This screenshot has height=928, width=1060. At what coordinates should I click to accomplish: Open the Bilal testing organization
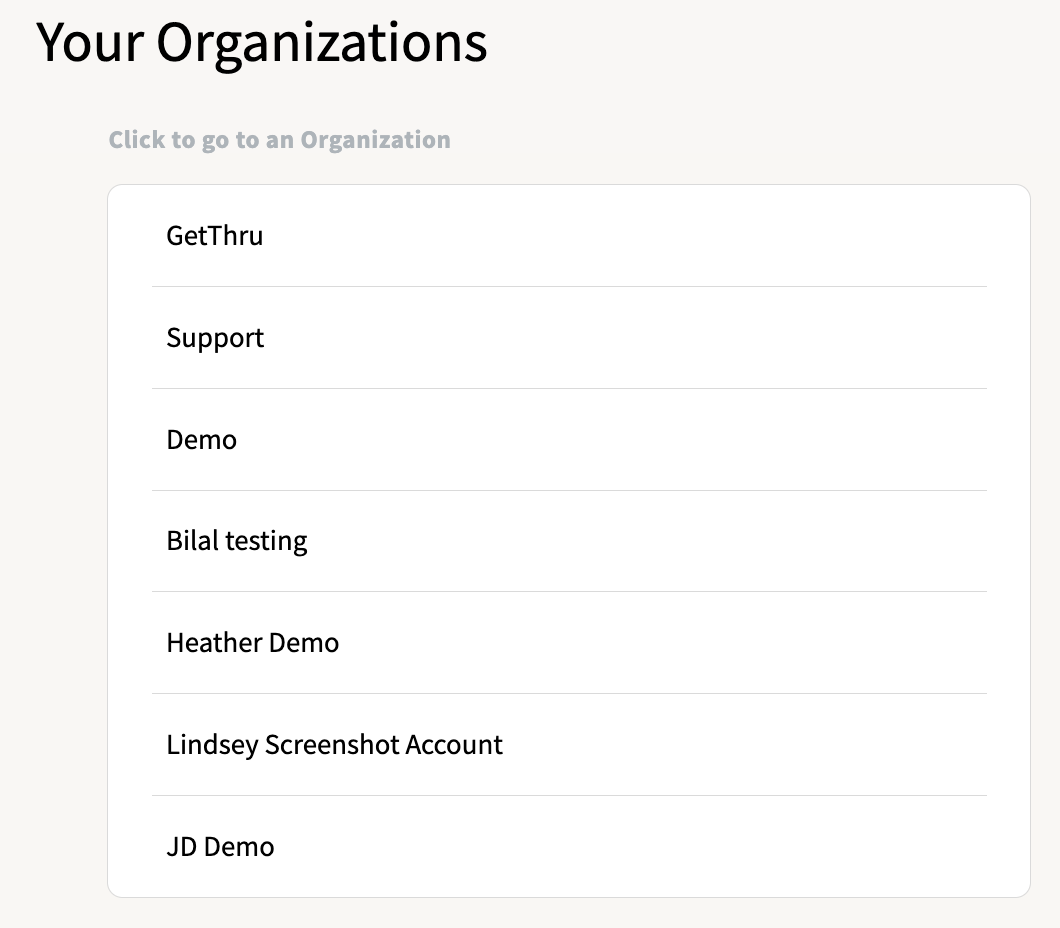pos(569,541)
